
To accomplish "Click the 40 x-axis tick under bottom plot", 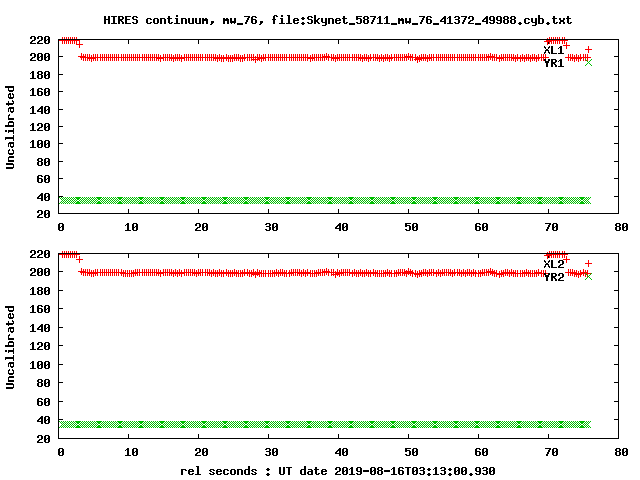I will pos(341,452).
